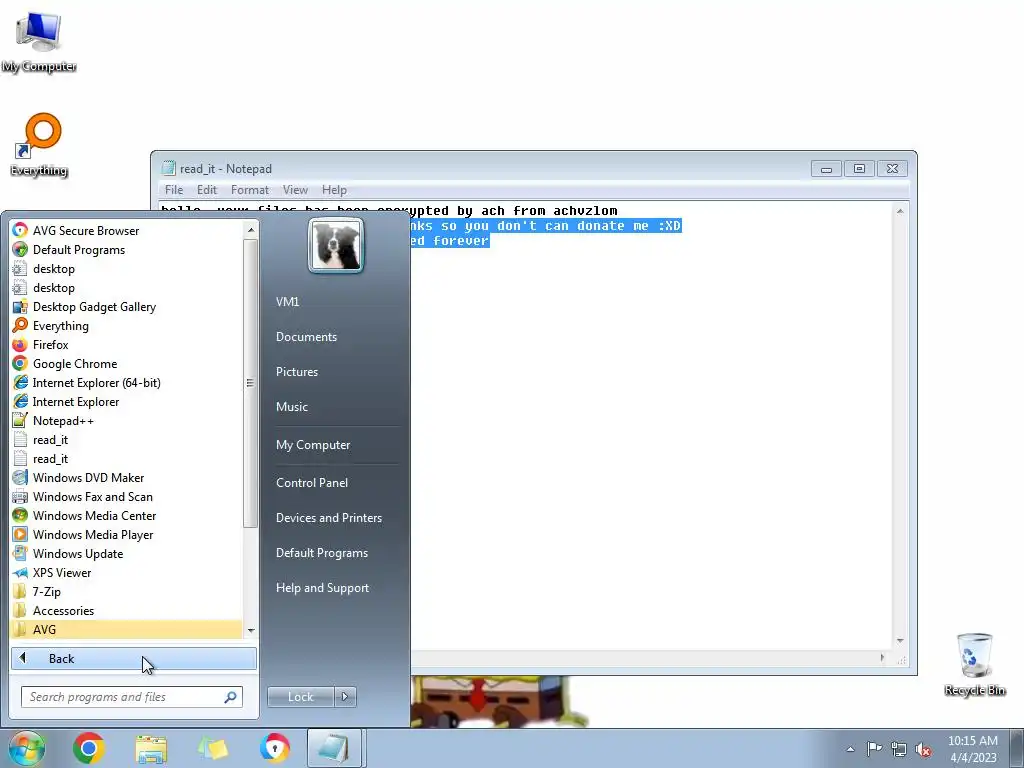This screenshot has height=768, width=1024.
Task: Click the Action Center flag tray icon
Action: [874, 749]
